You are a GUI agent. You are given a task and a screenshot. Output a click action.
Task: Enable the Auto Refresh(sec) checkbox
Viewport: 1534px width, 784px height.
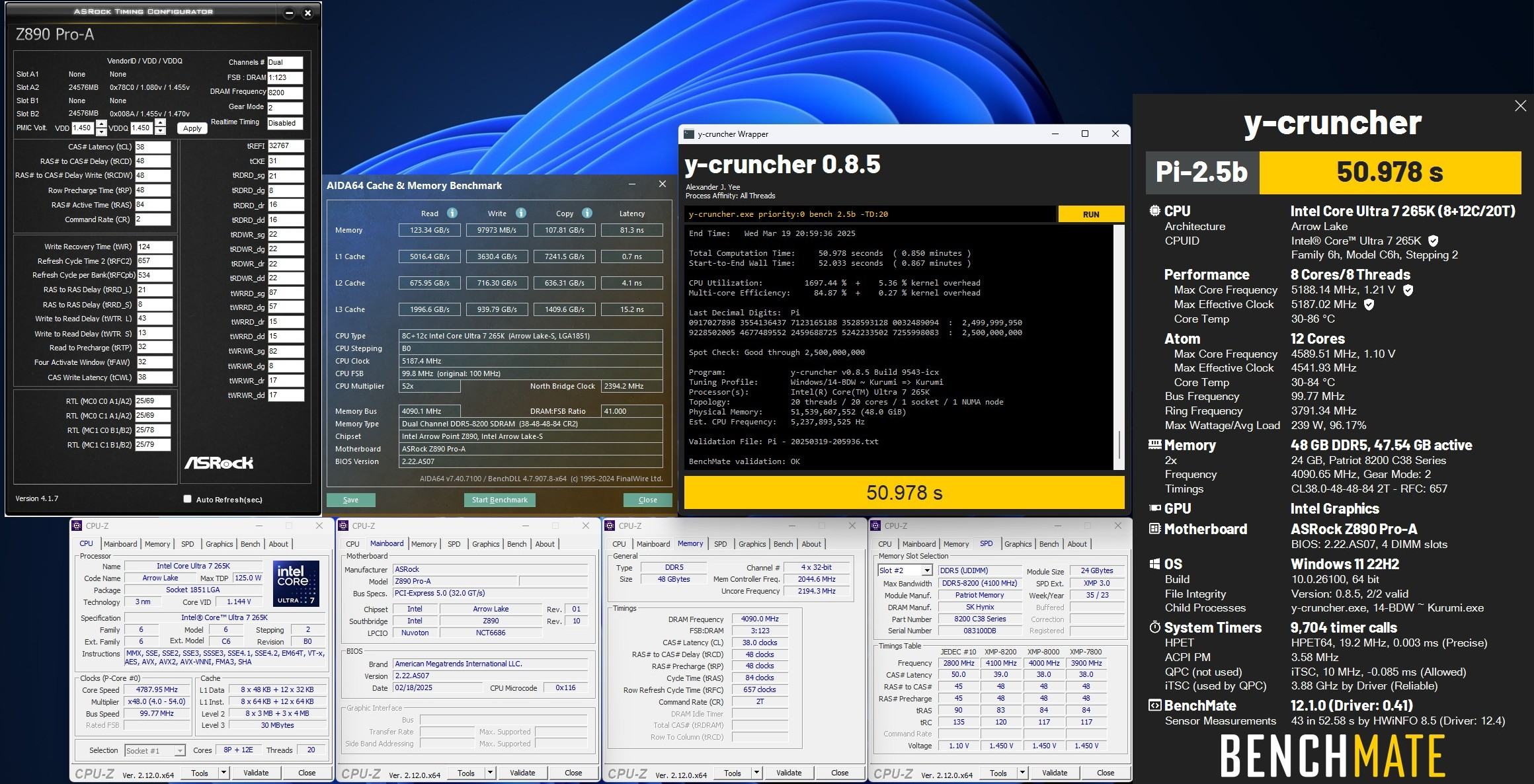187,499
